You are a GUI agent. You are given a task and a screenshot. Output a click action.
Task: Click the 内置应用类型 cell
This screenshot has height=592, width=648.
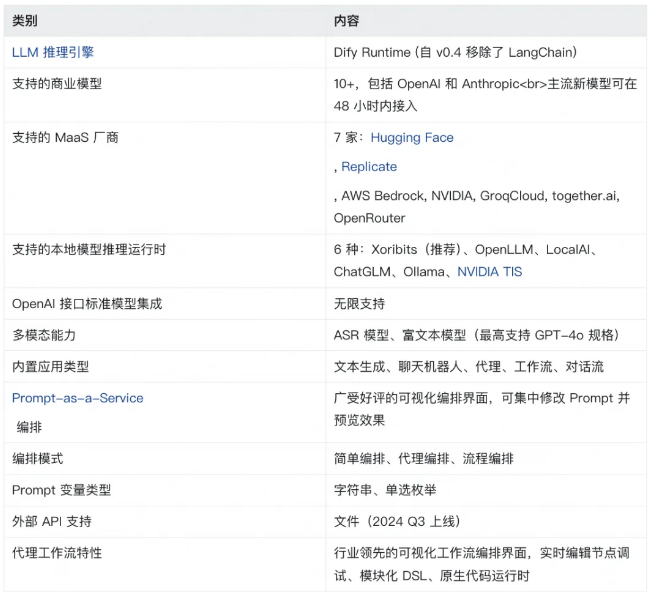pos(165,367)
